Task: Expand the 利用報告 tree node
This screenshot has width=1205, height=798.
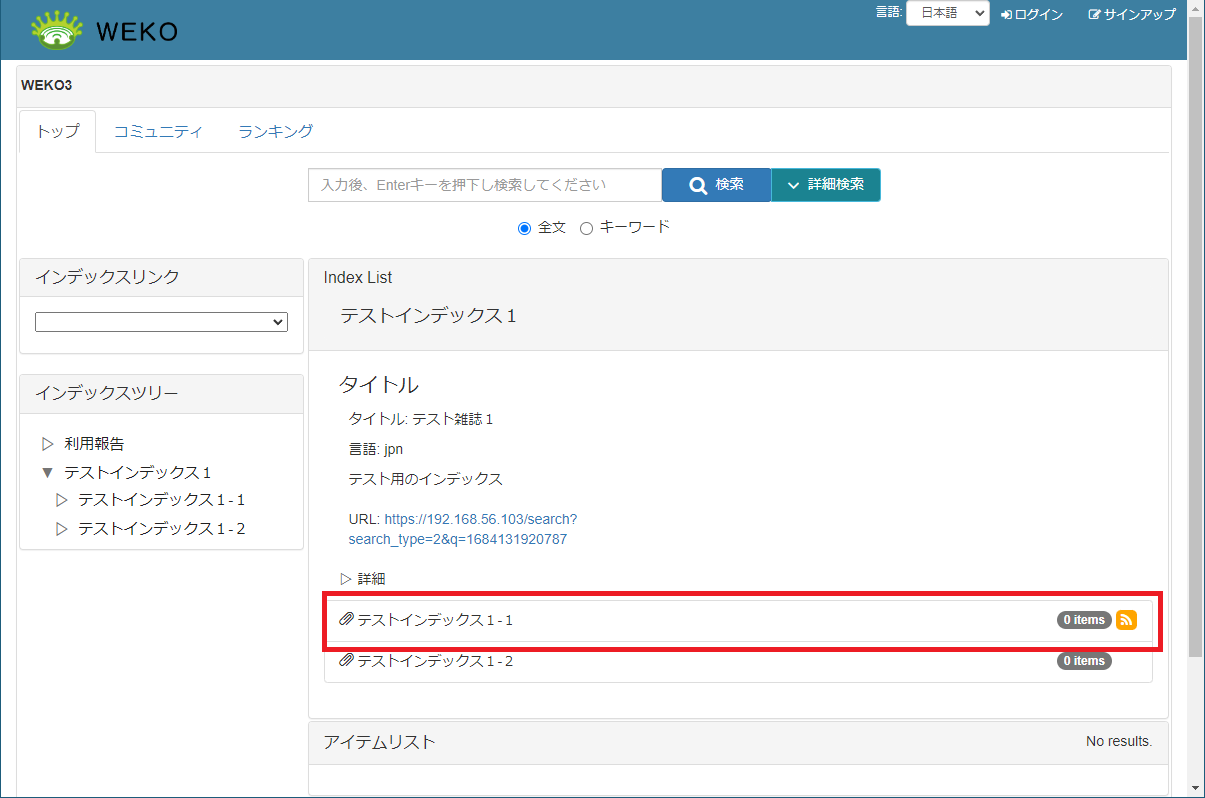Action: (47, 444)
